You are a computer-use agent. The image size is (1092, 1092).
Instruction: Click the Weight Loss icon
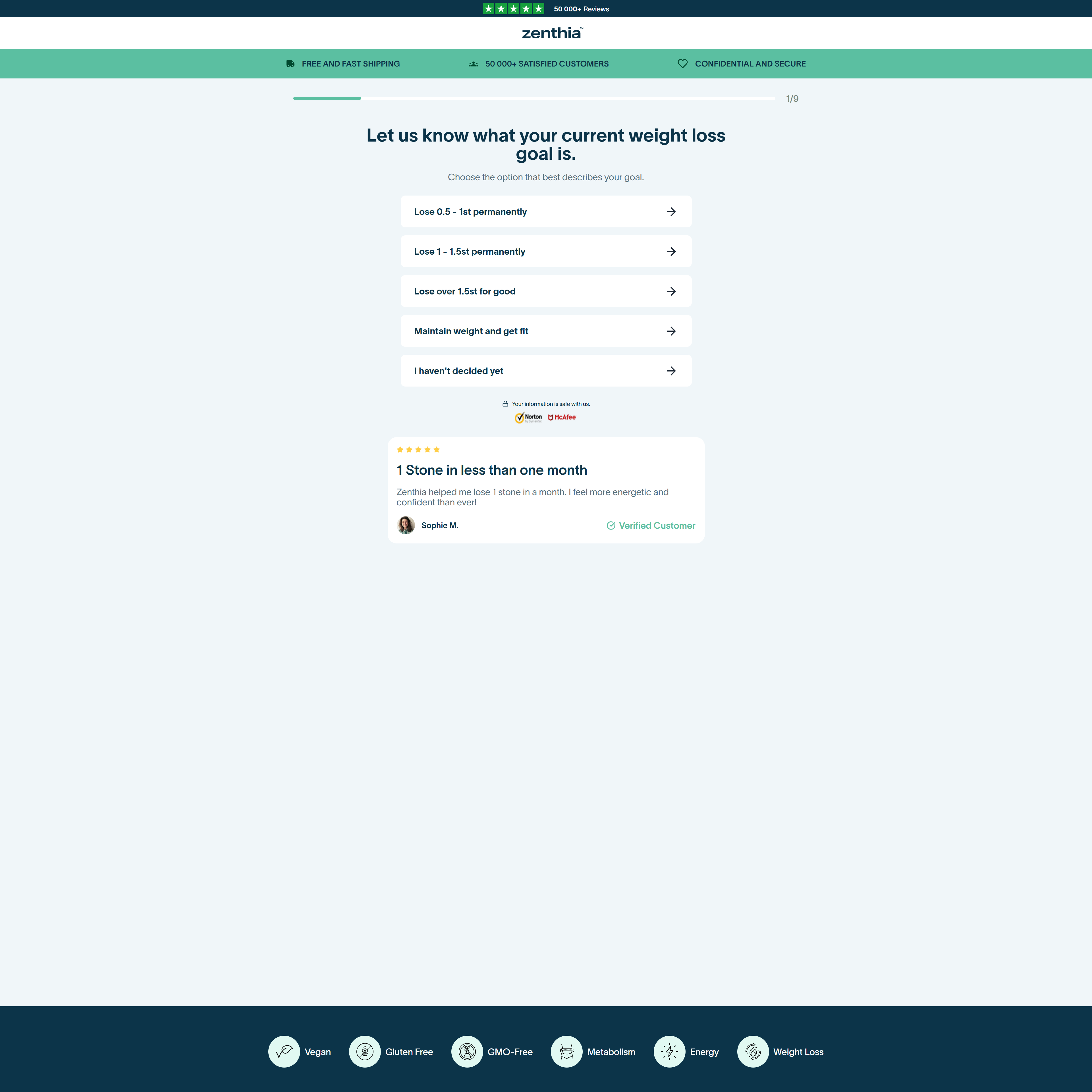point(753,1051)
